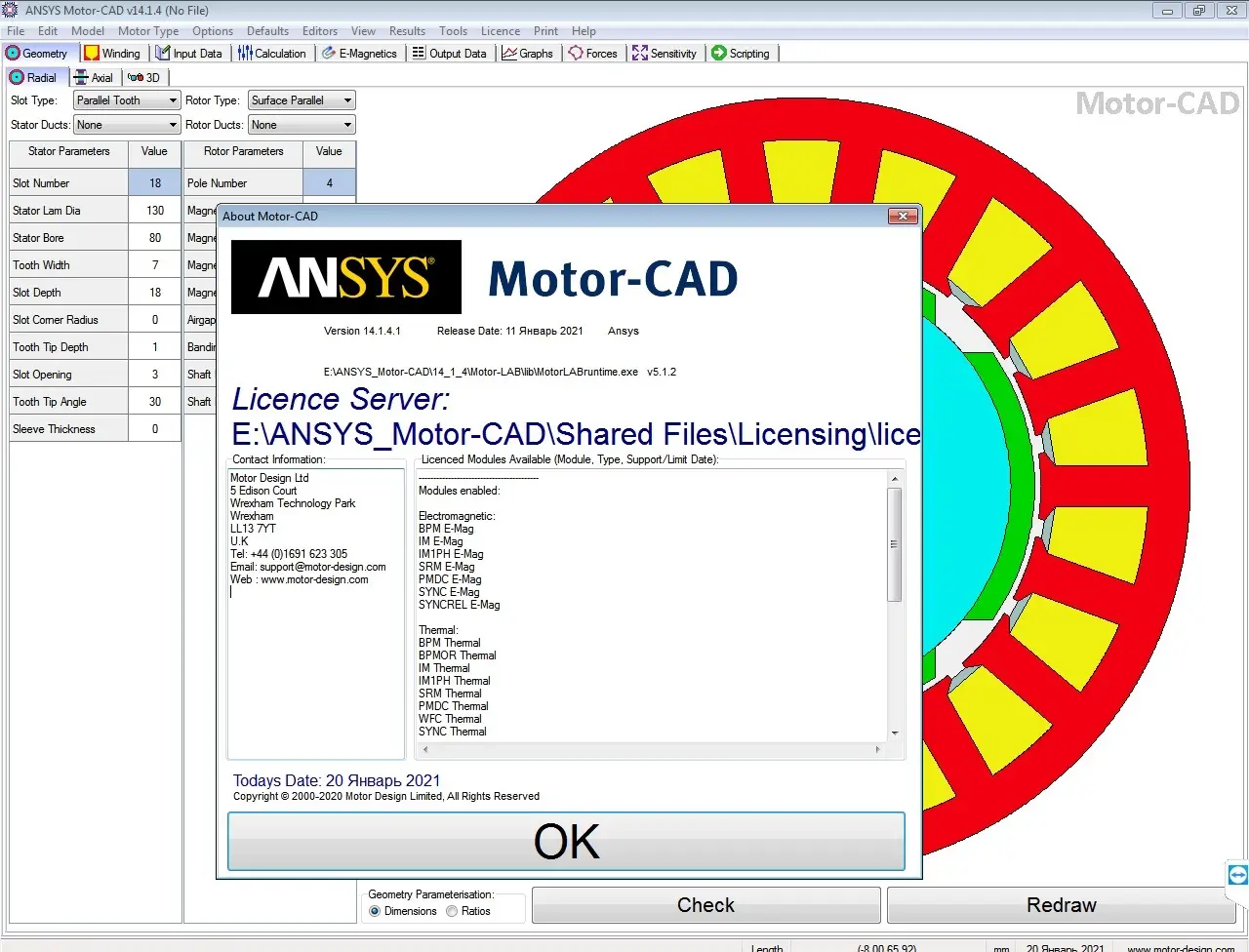This screenshot has height=952, width=1249.
Task: Click the Slot Number value cell
Action: coord(155,183)
